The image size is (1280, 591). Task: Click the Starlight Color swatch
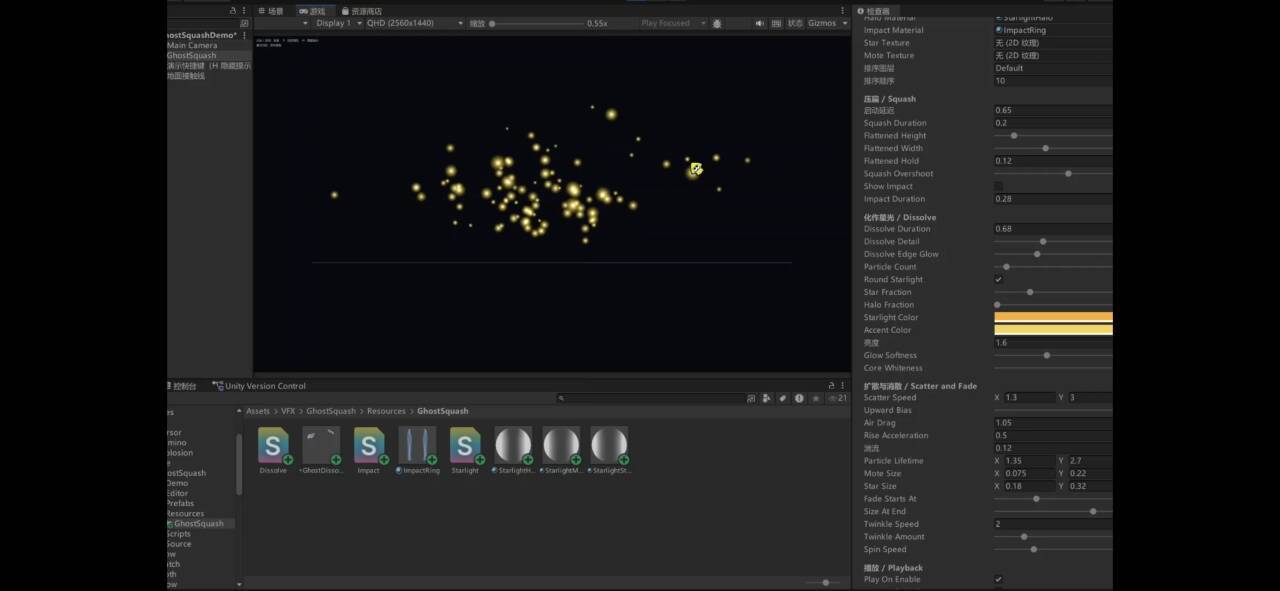1053,317
